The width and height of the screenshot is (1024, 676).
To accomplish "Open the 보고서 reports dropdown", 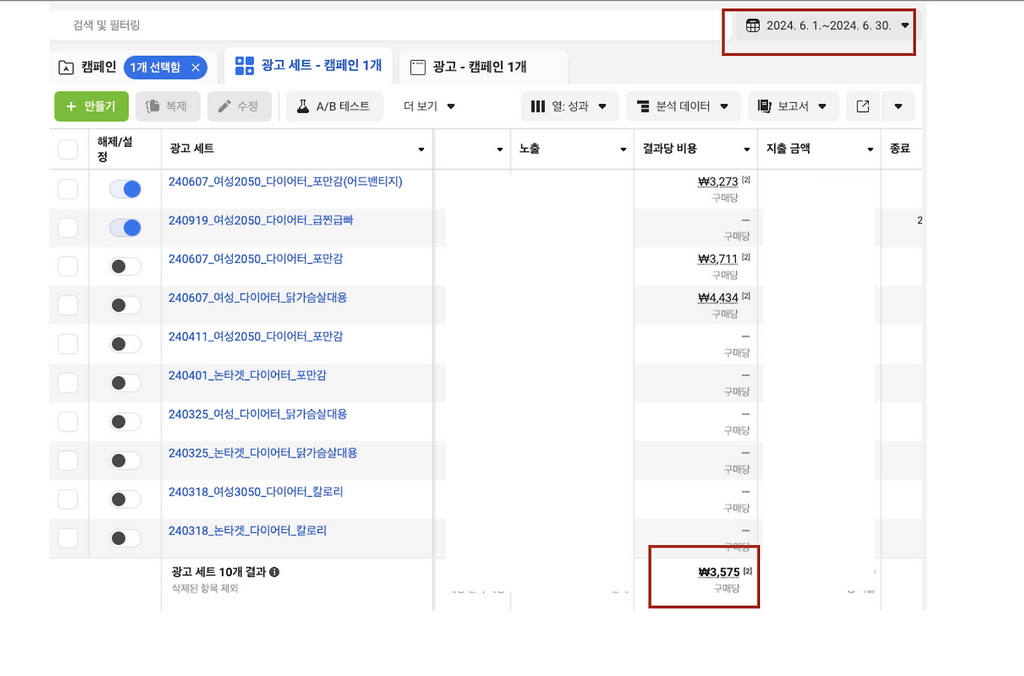I will [x=794, y=106].
